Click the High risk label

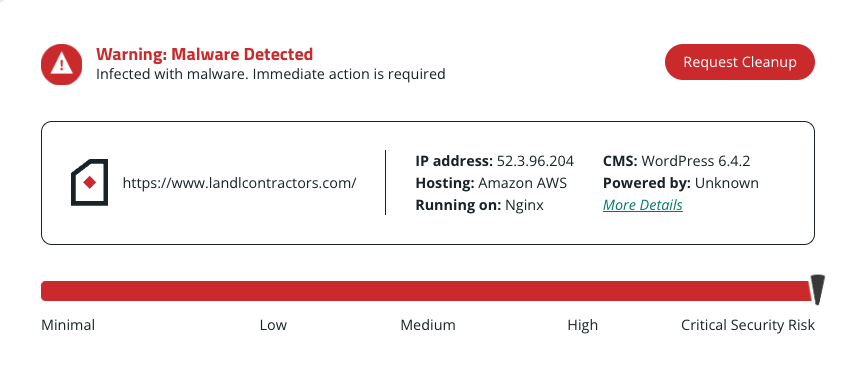coord(582,325)
